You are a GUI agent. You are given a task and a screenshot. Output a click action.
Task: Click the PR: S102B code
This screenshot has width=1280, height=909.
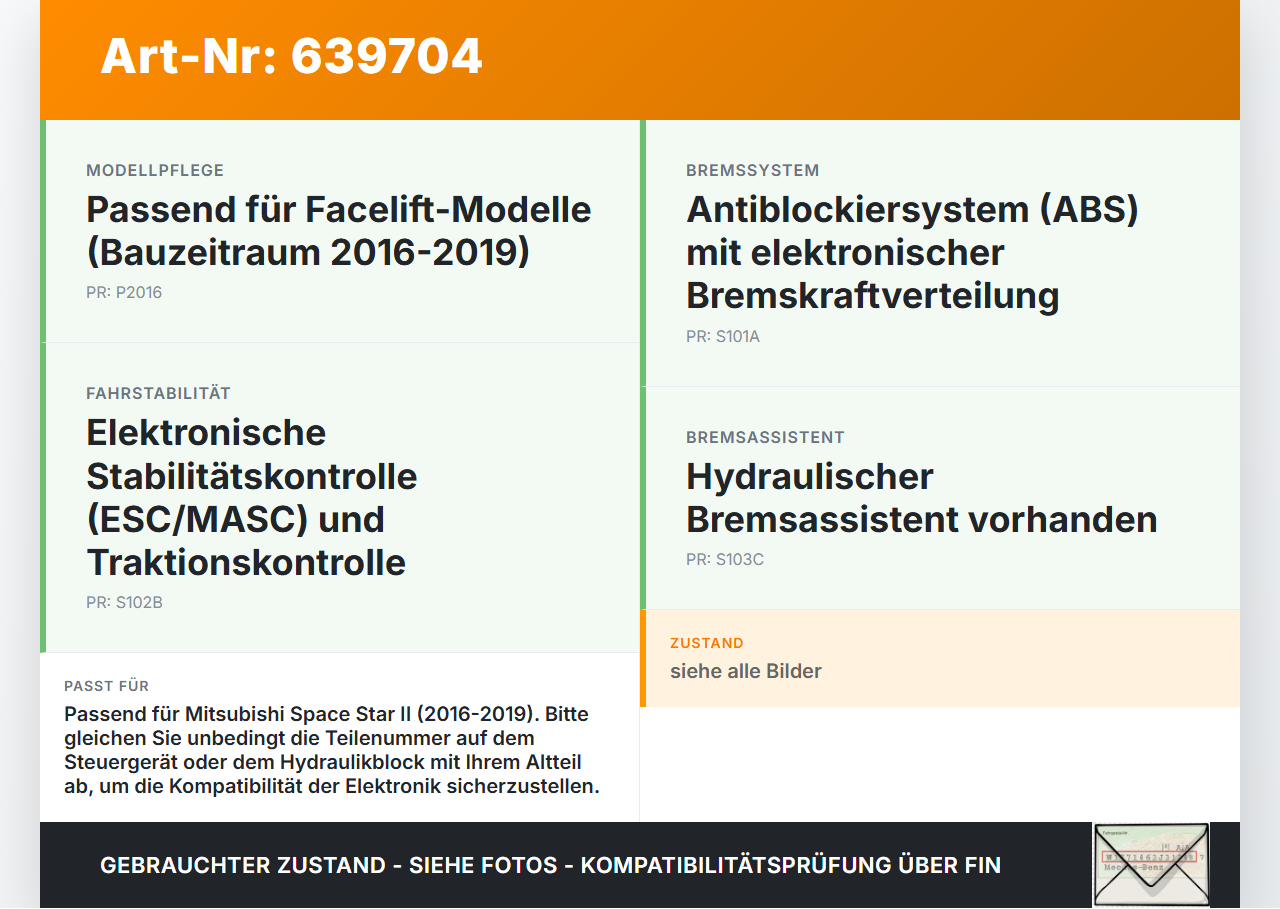(x=124, y=603)
